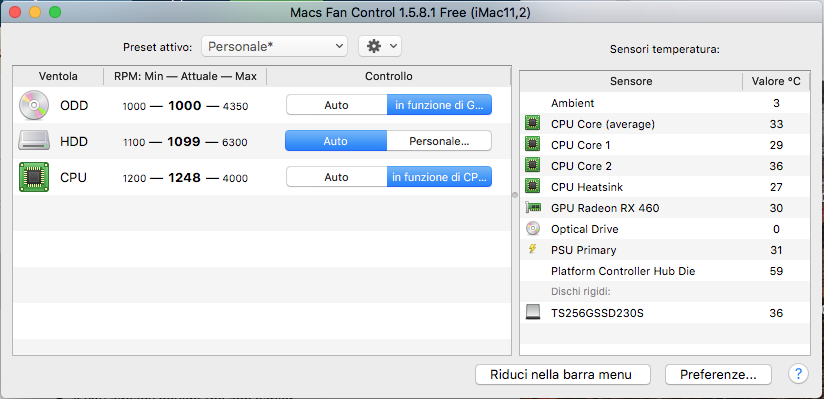Screen dimensions: 824x399
Task: Click the panel splitter handle dot
Action: [x=515, y=195]
